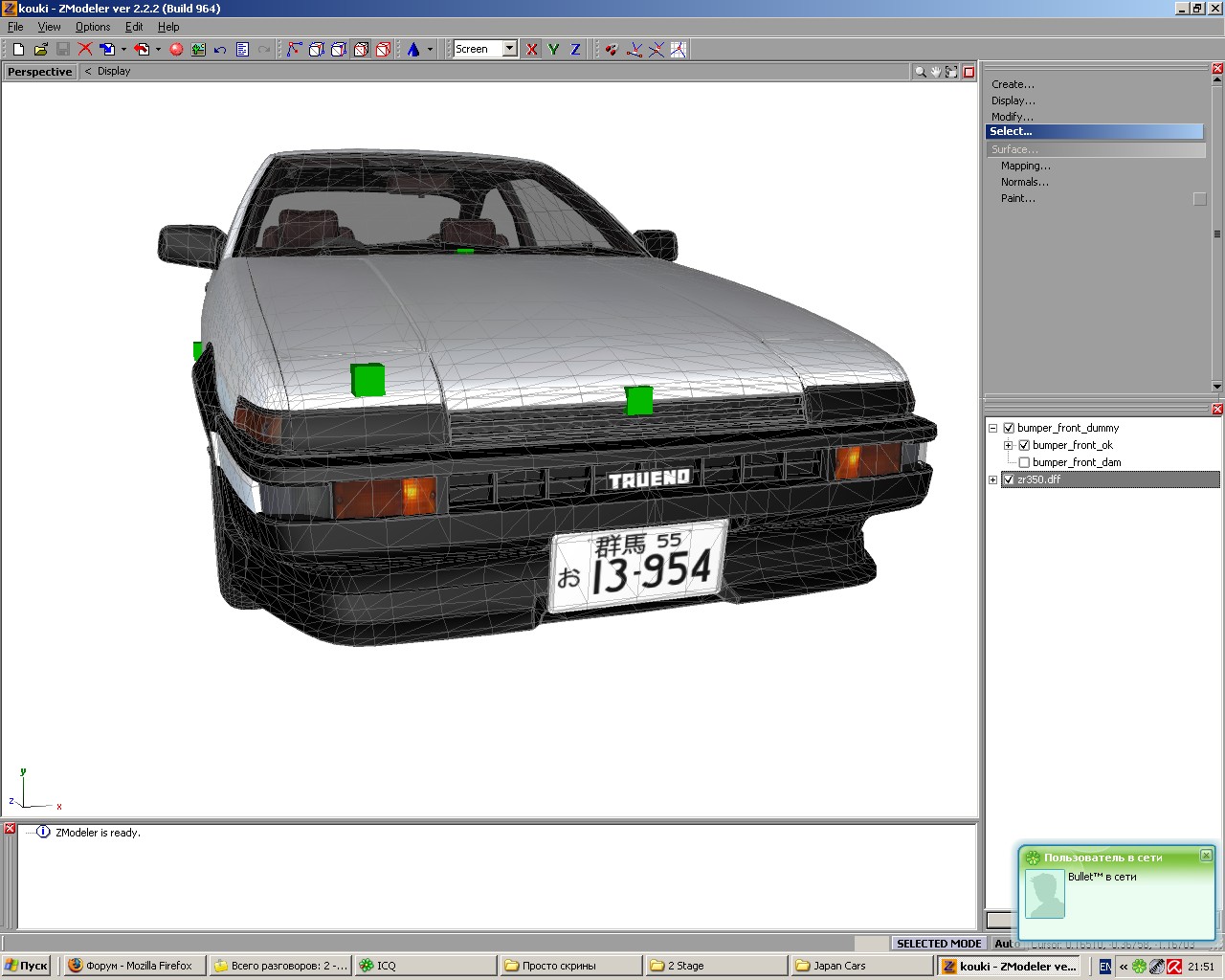Open the Help menu
The height and width of the screenshot is (980, 1225).
pyautogui.click(x=168, y=27)
